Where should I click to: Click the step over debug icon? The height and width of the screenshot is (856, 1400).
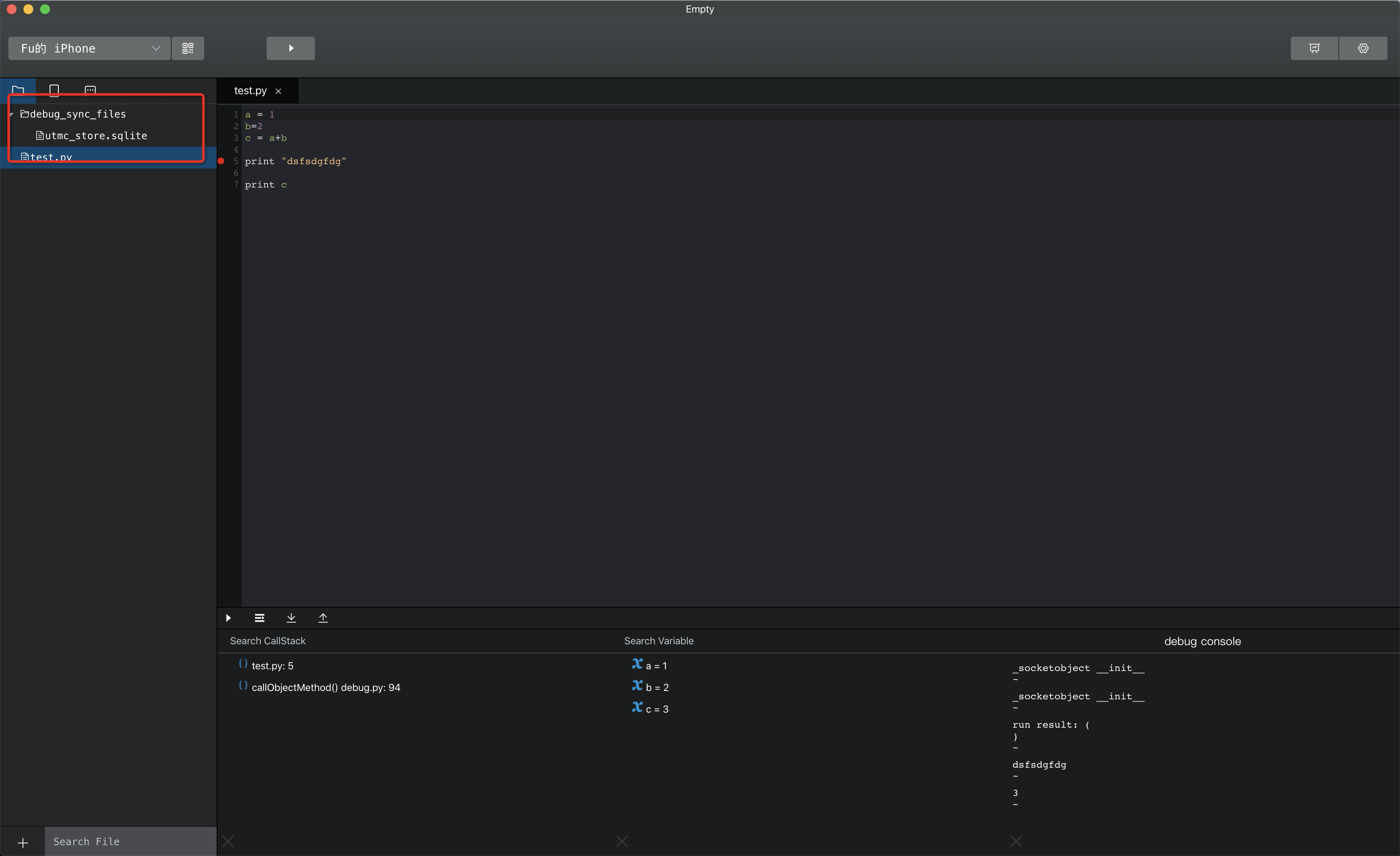[259, 618]
